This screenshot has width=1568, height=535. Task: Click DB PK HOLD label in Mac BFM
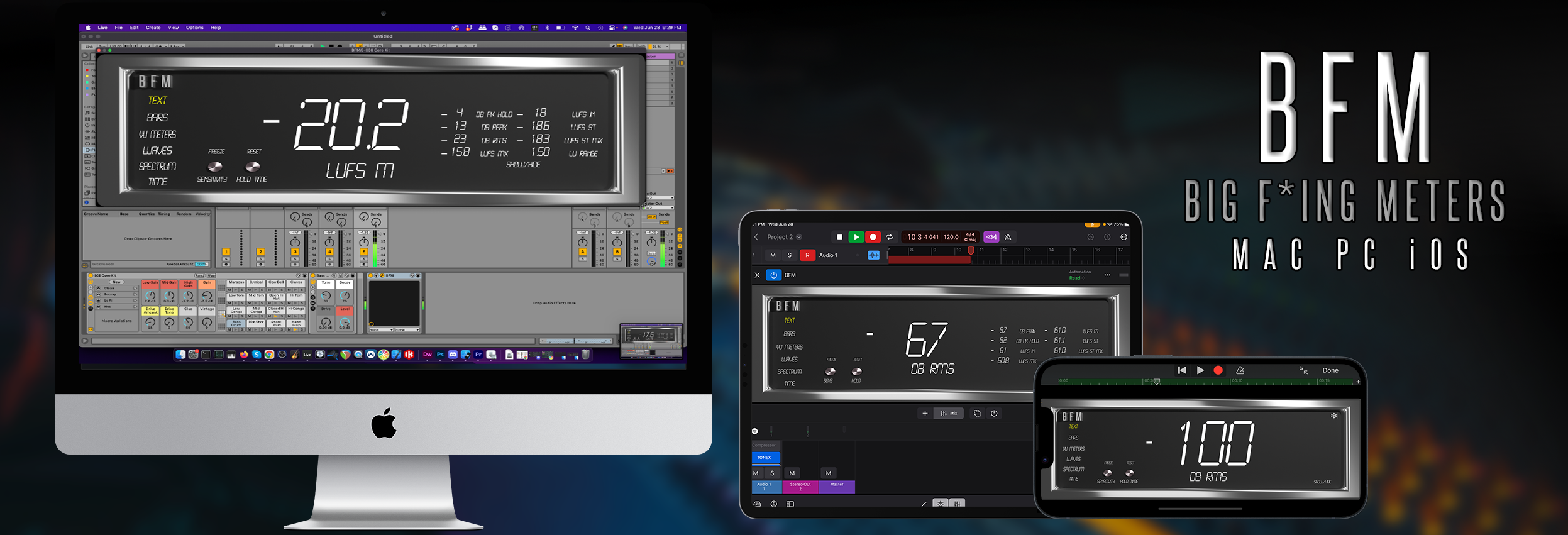point(494,114)
